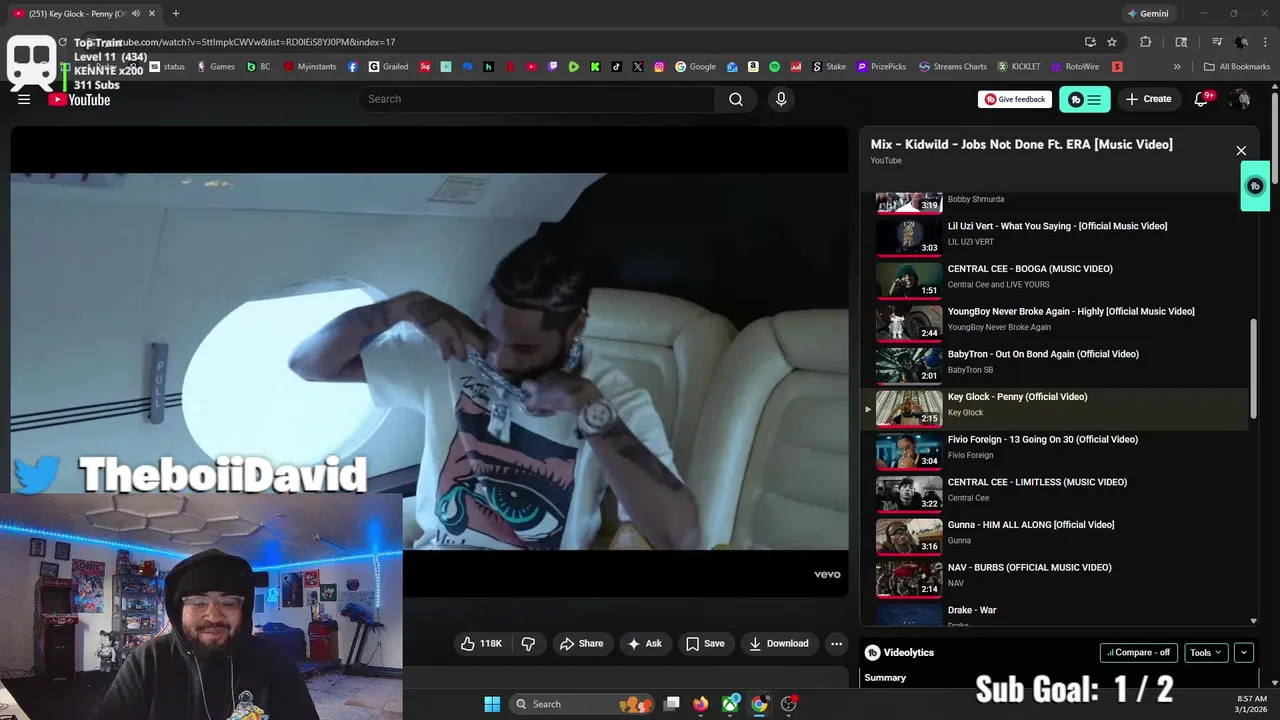Toggle Videolytics Compare - off button

tap(1139, 653)
